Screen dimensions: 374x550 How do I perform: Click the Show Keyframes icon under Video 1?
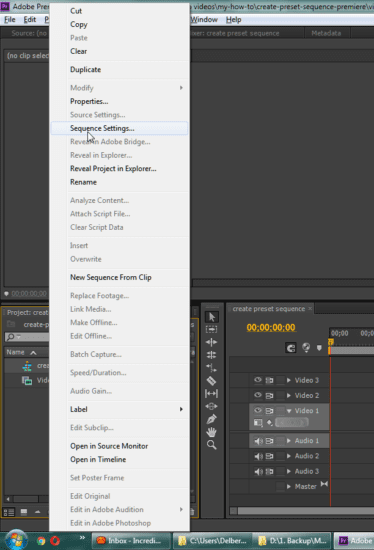coord(269,423)
